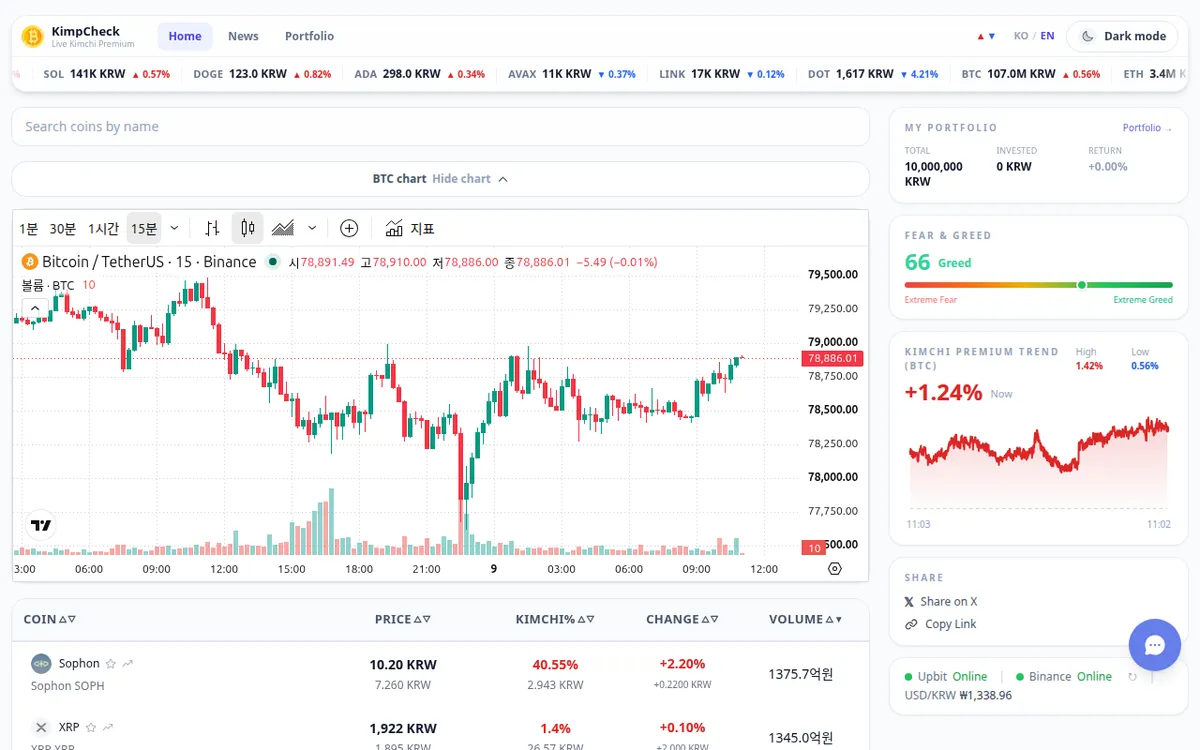
Task: Select the candlestick chart style icon
Action: click(247, 228)
